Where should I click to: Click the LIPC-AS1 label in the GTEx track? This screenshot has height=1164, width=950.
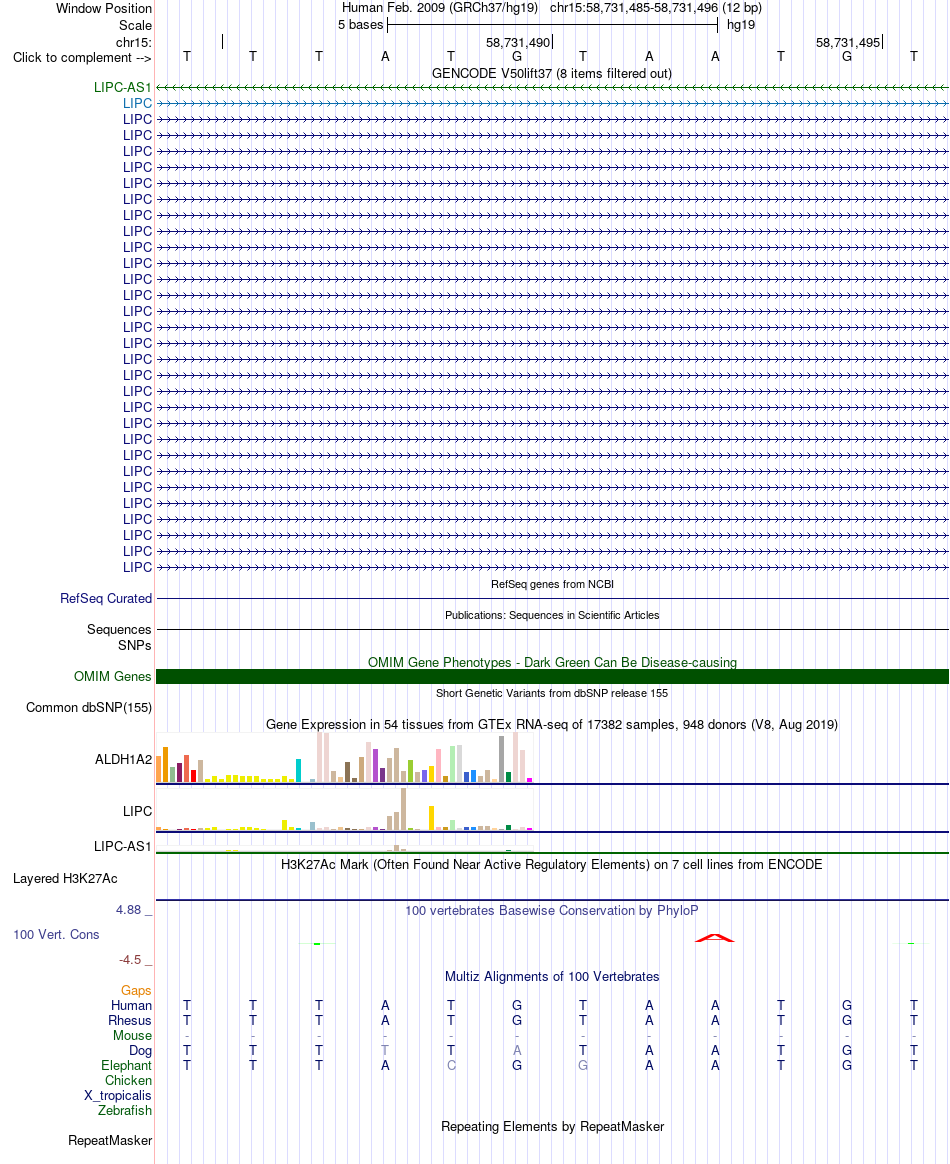(x=122, y=846)
